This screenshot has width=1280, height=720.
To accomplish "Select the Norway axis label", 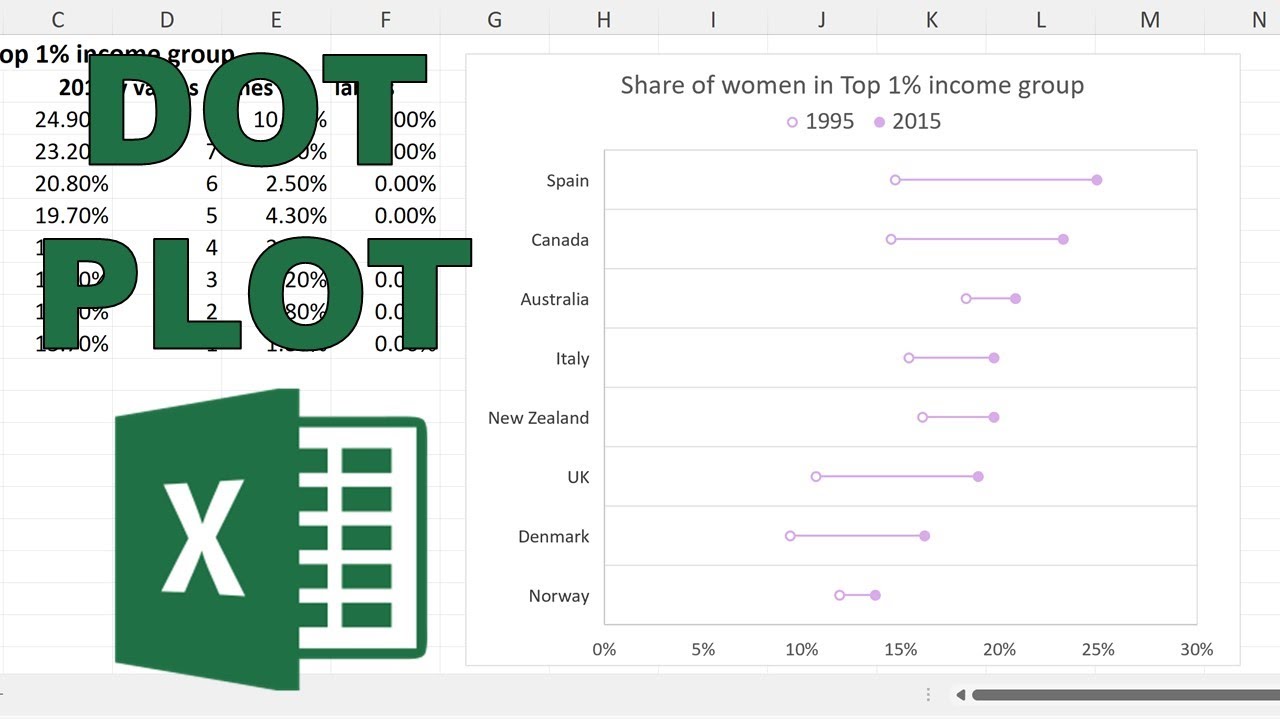I will tap(559, 596).
